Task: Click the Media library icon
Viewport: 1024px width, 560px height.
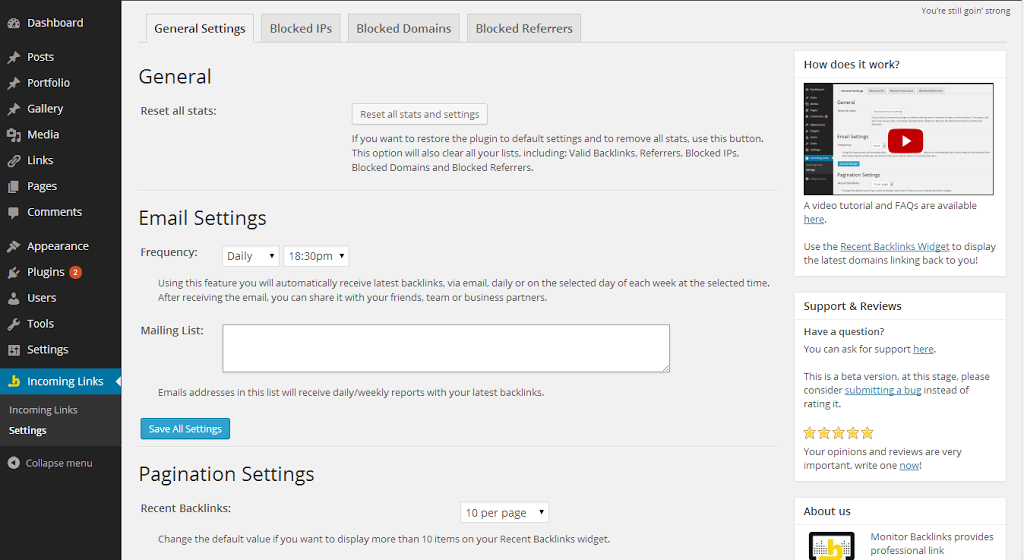Action: pyautogui.click(x=14, y=135)
